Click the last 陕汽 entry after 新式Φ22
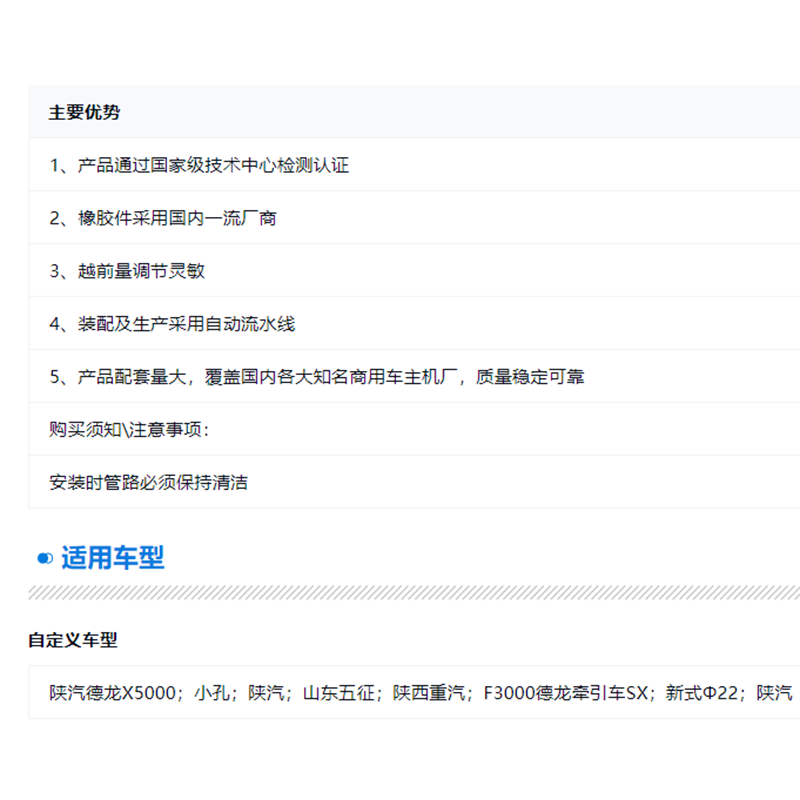 pos(774,693)
